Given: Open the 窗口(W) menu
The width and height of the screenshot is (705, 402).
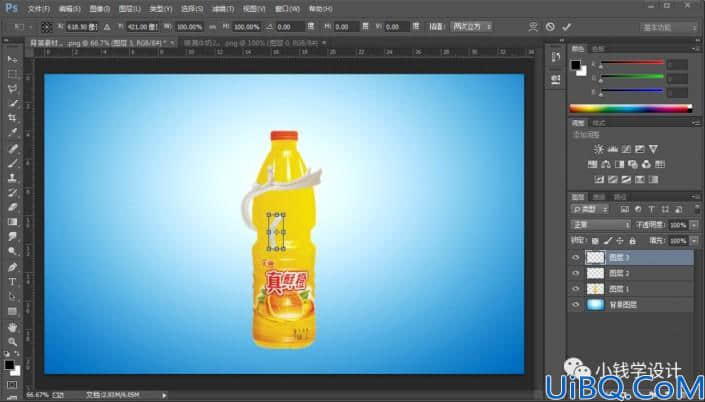Looking at the screenshot, I should tap(287, 9).
